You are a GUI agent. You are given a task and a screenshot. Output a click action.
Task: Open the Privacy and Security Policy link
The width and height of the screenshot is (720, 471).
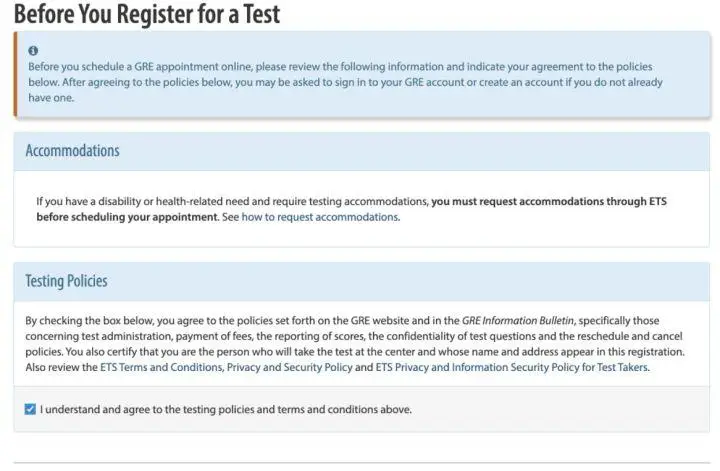coord(289,367)
